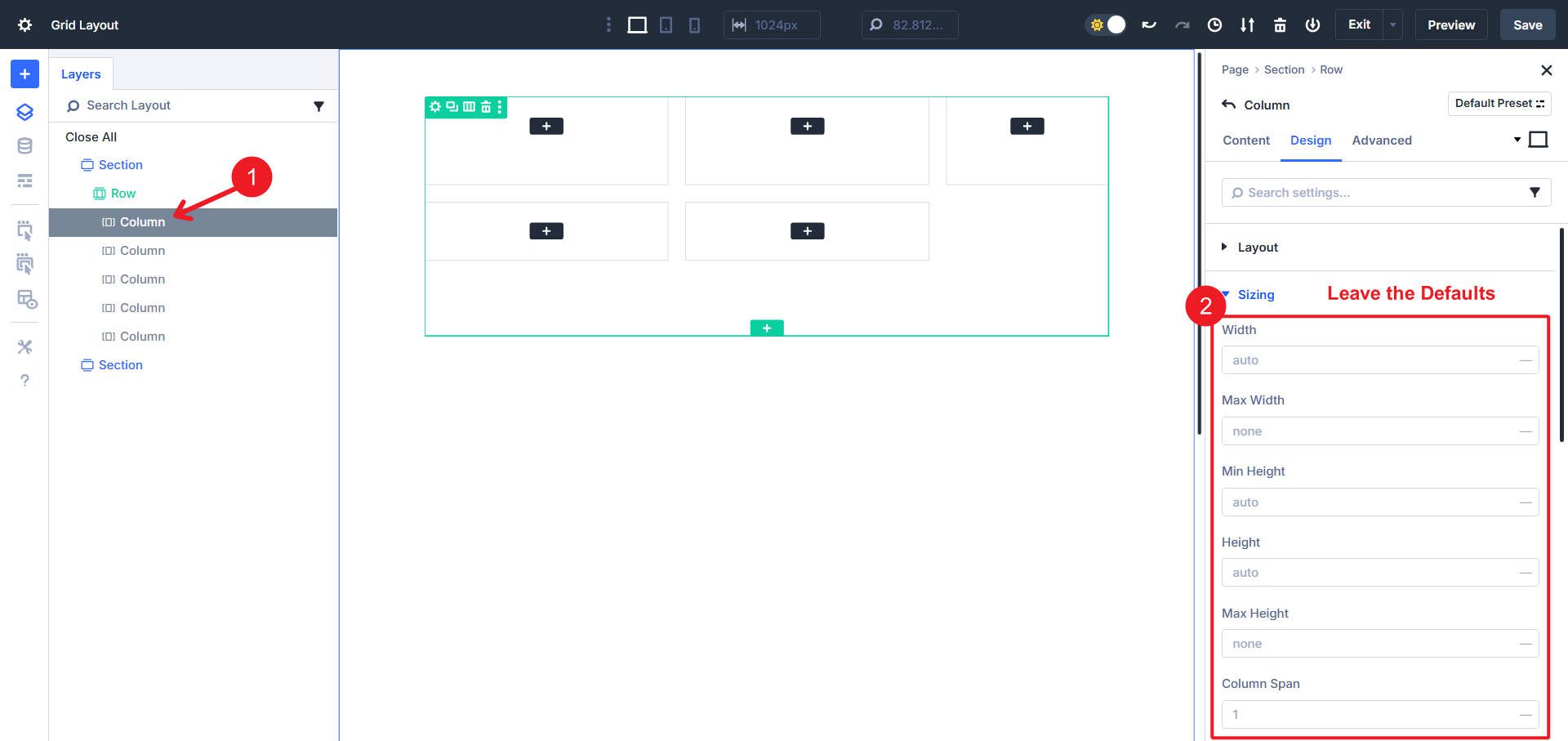Preview the page
This screenshot has height=741, width=1568.
tap(1451, 25)
